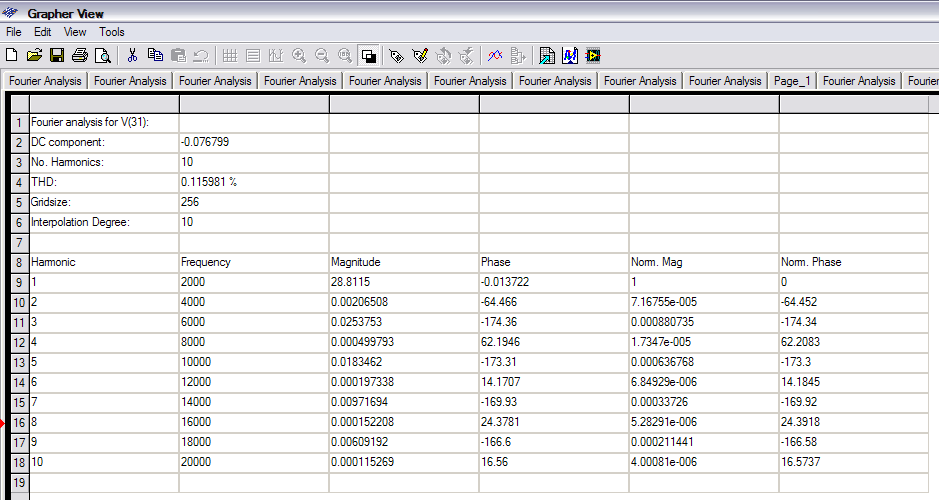This screenshot has height=500, width=939.
Task: Click the column header above Frequency values
Action: (x=254, y=104)
